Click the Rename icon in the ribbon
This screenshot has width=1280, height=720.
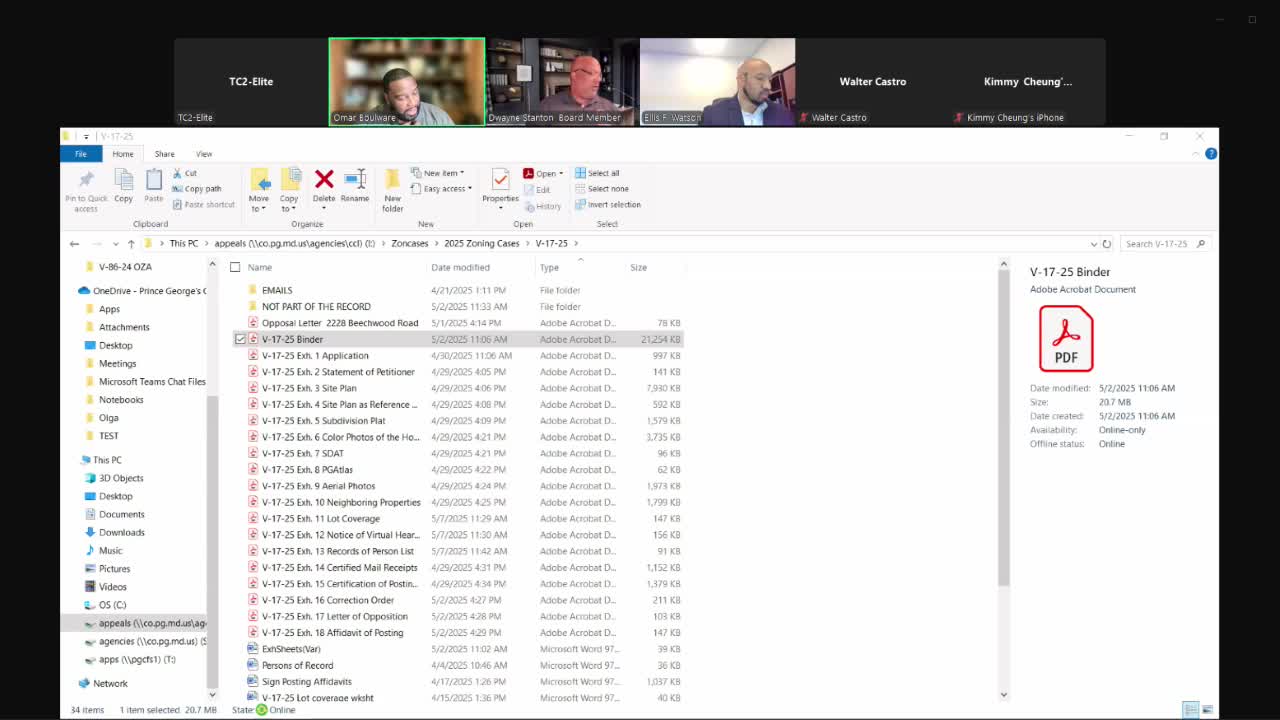(x=355, y=185)
